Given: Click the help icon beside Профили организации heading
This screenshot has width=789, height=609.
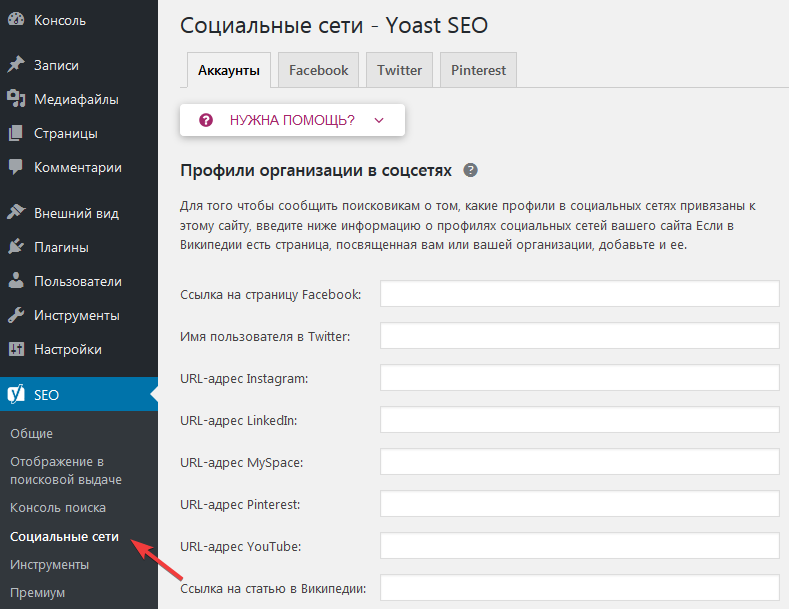Looking at the screenshot, I should (470, 170).
